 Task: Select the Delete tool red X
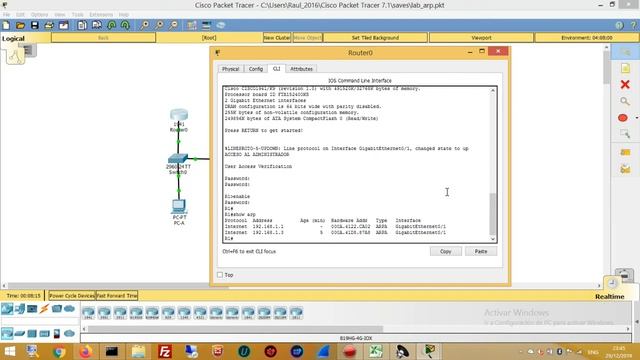click(x=624, y=84)
